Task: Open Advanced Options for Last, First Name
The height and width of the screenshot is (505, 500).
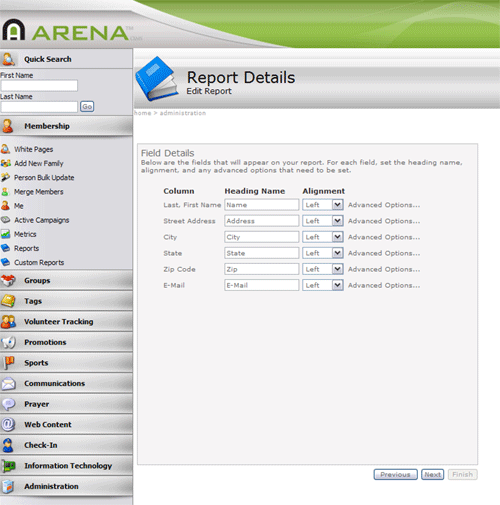Action: 384,205
